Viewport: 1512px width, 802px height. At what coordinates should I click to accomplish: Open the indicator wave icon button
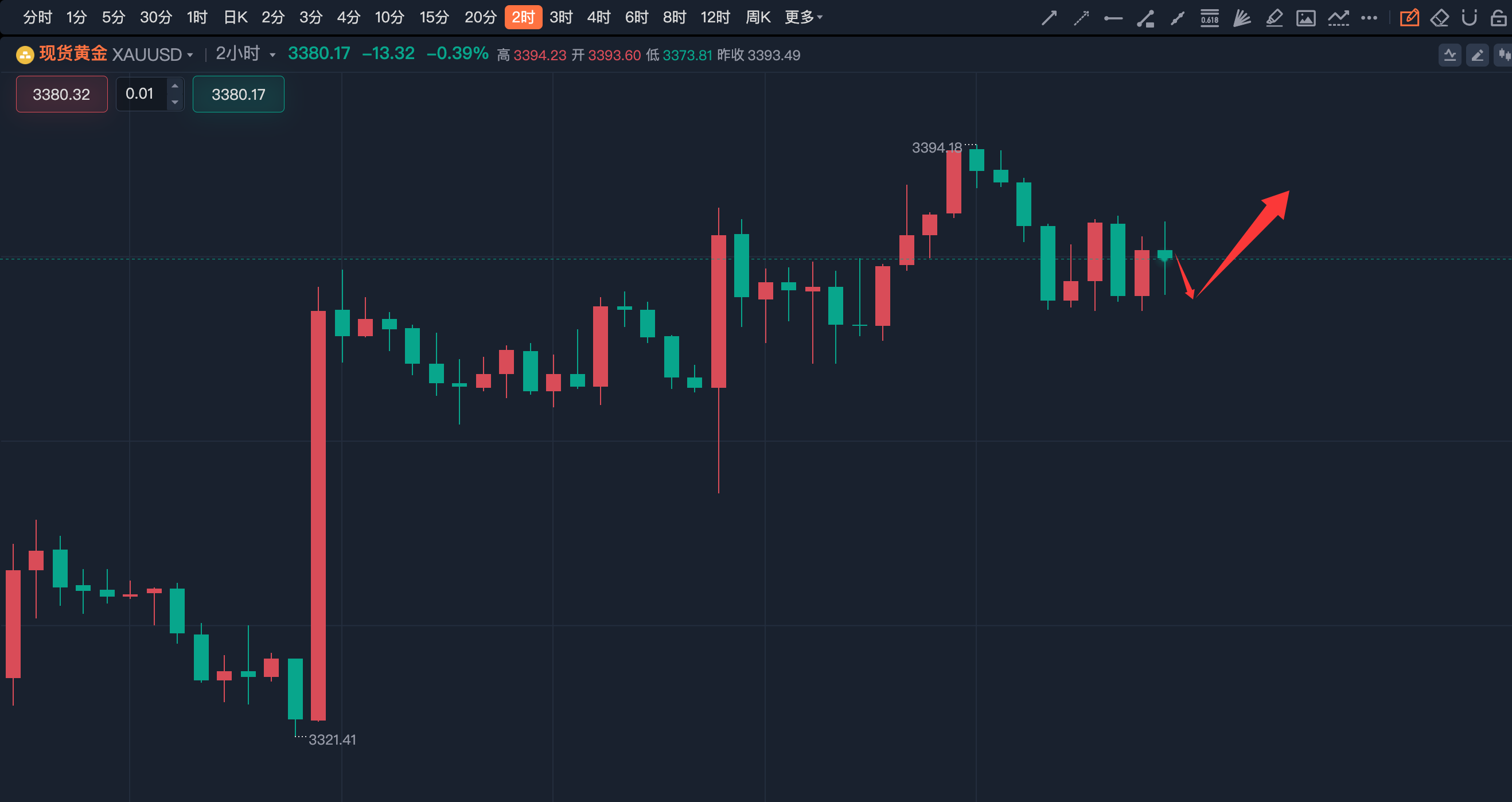click(x=1450, y=55)
